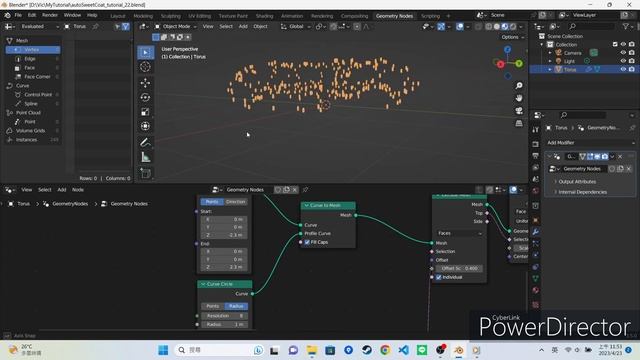Collapse the Curve to Mesh node
This screenshot has height=360, width=640.
click(306, 205)
